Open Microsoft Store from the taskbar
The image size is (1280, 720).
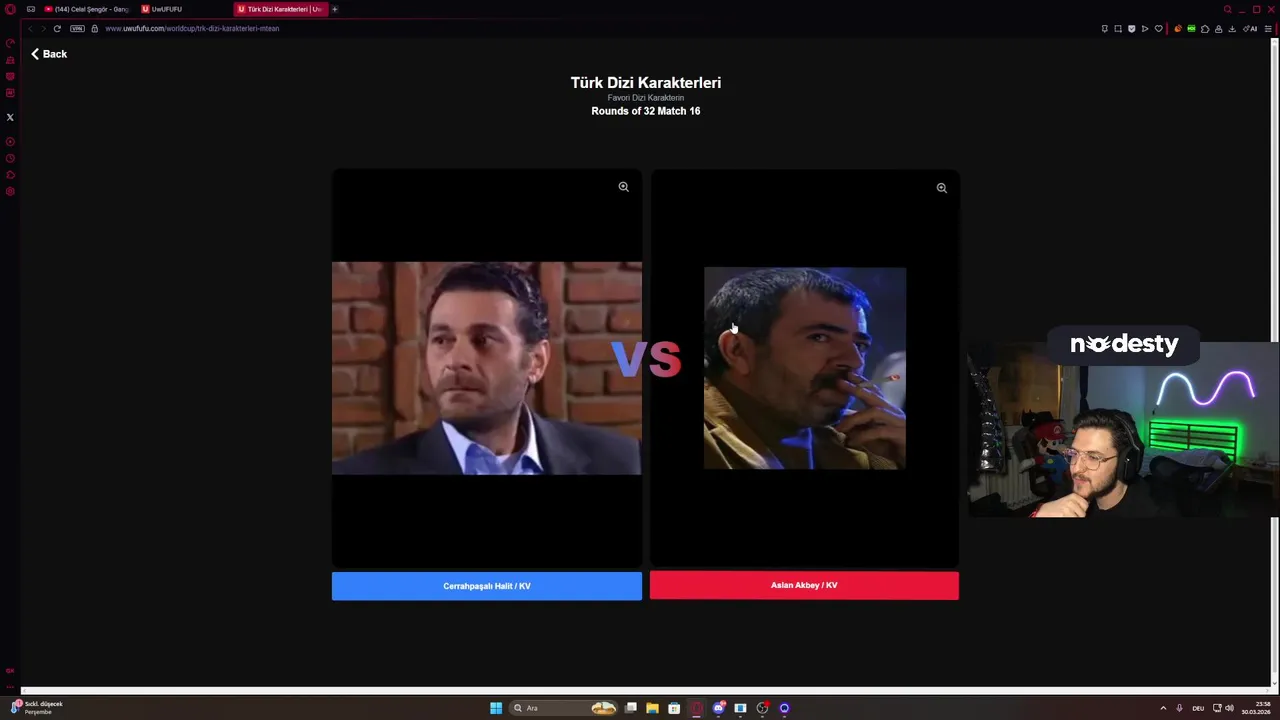pos(674,708)
